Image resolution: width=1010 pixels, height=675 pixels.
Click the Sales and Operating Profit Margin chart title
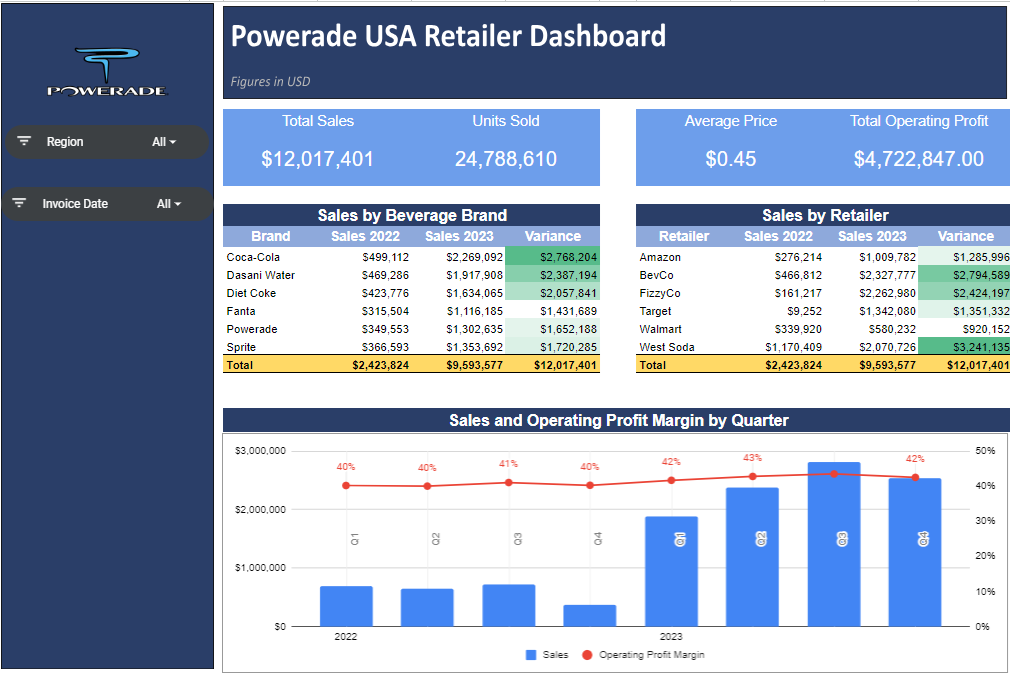(618, 420)
